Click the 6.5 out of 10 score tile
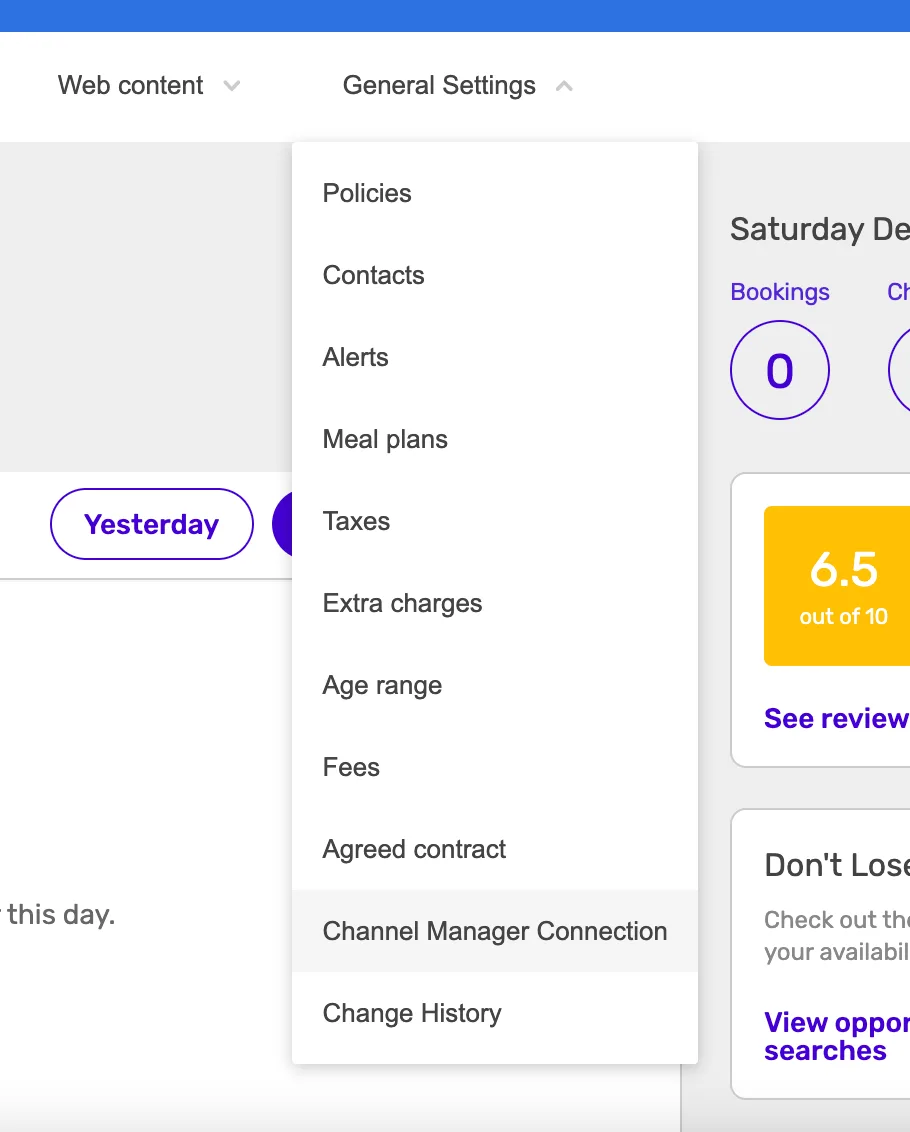Image resolution: width=910 pixels, height=1132 pixels. pyautogui.click(x=837, y=586)
